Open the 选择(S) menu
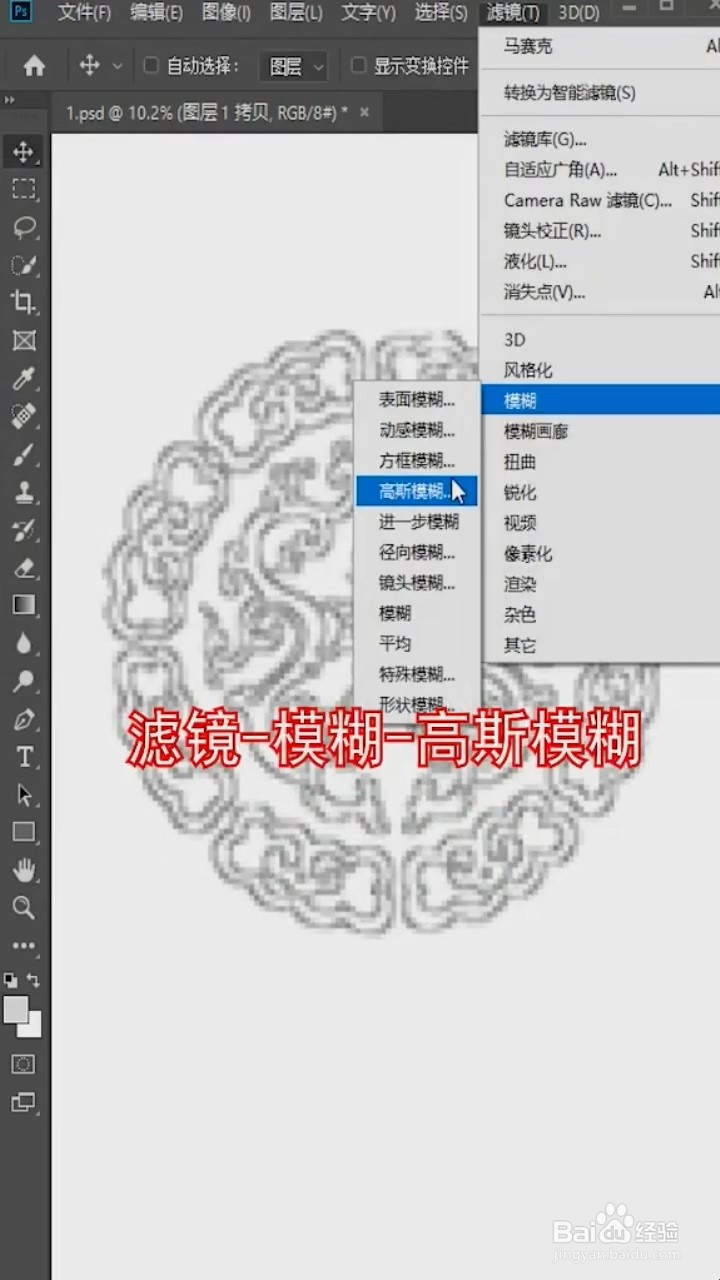The height and width of the screenshot is (1280, 720). click(441, 13)
